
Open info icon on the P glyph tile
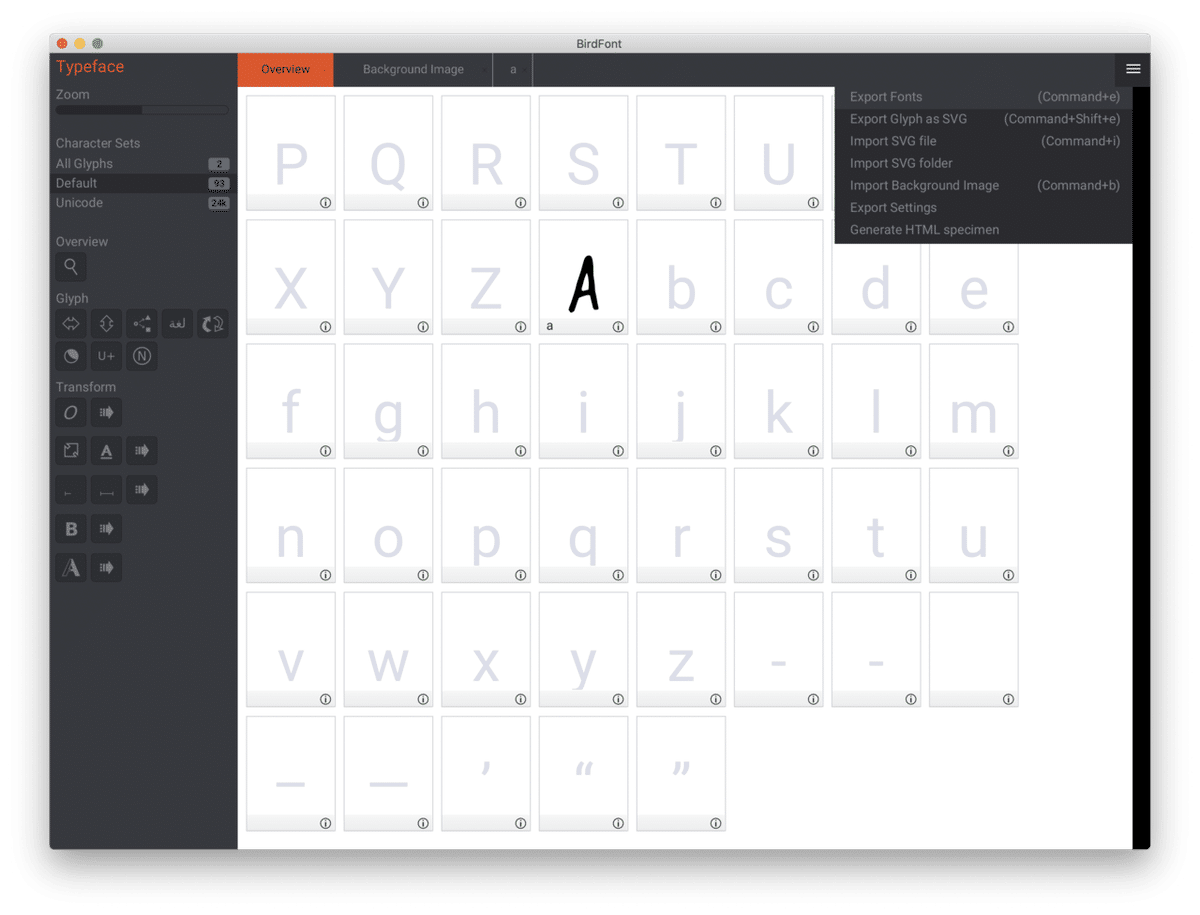point(325,203)
